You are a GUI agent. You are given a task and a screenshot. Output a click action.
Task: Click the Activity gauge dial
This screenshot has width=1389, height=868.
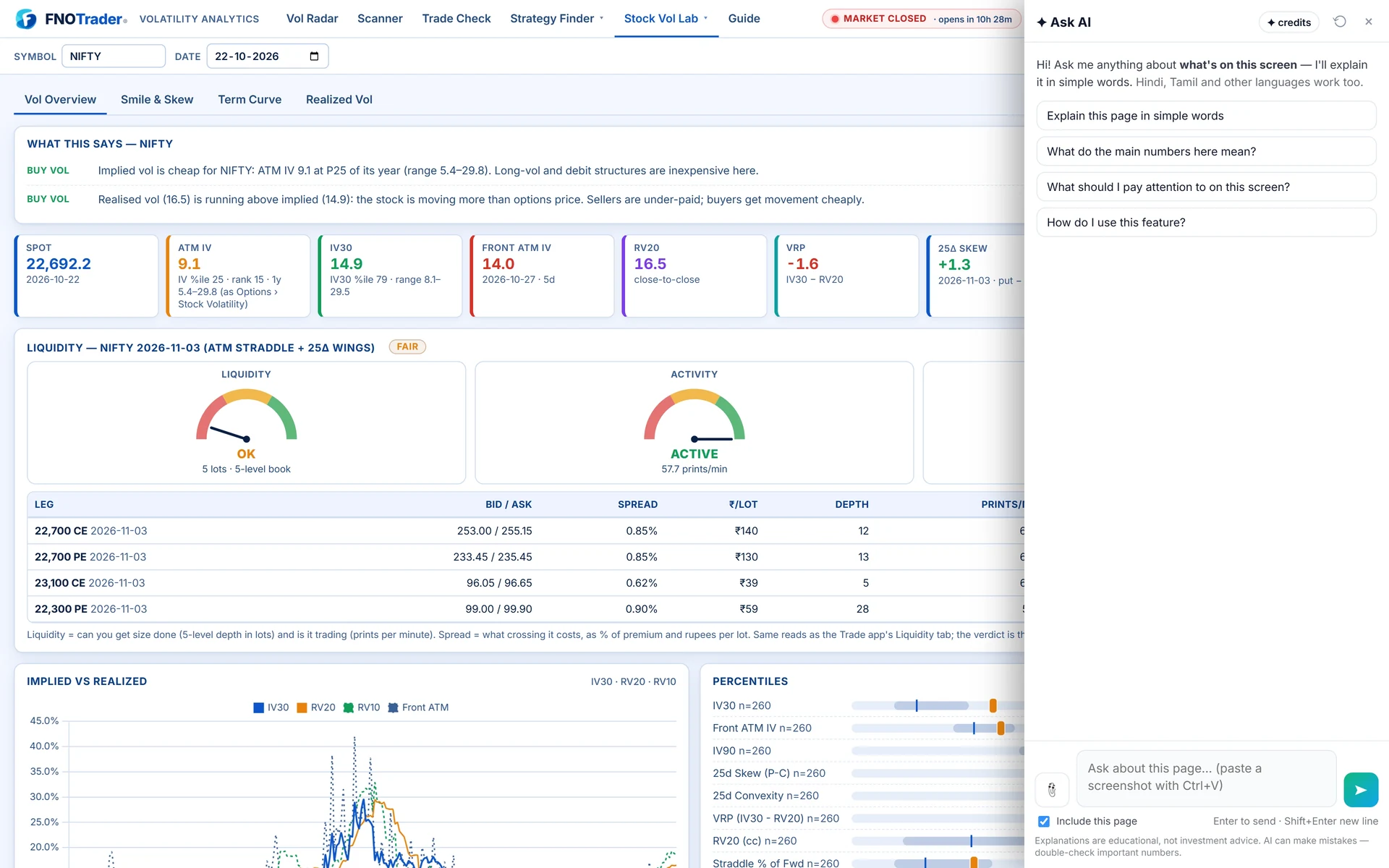pos(694,416)
